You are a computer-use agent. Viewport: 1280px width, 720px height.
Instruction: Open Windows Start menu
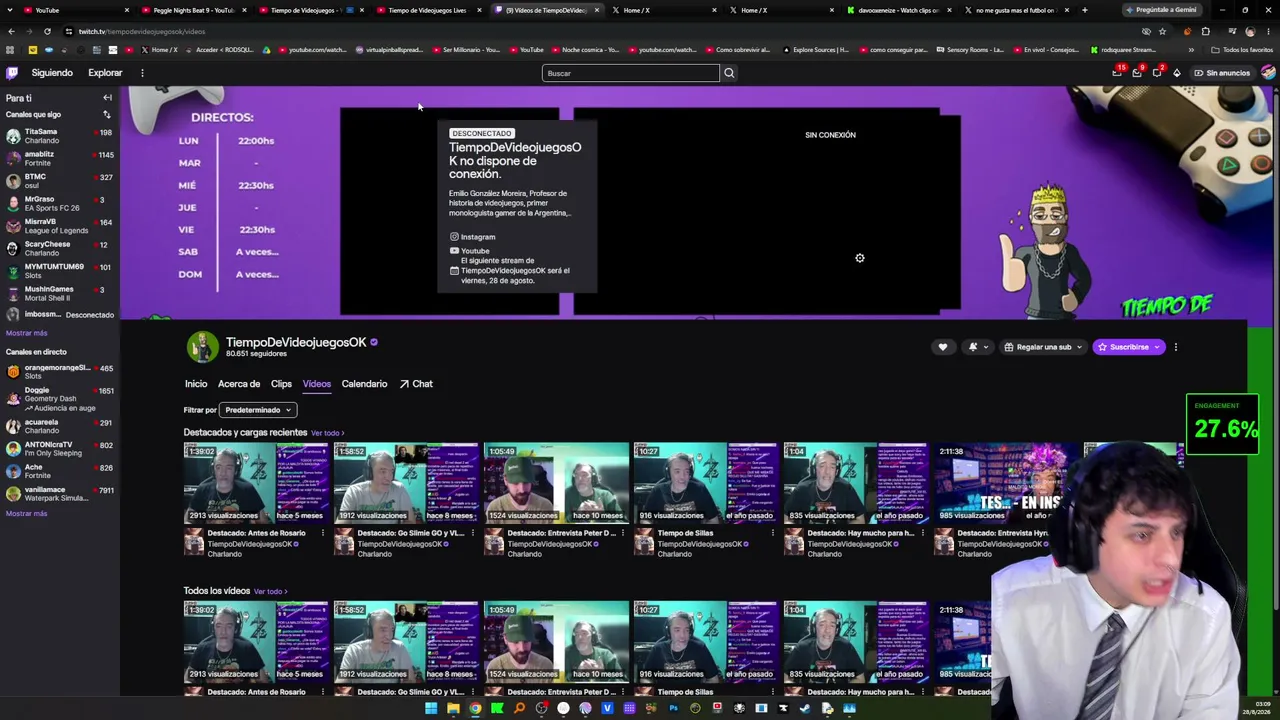pos(431,709)
